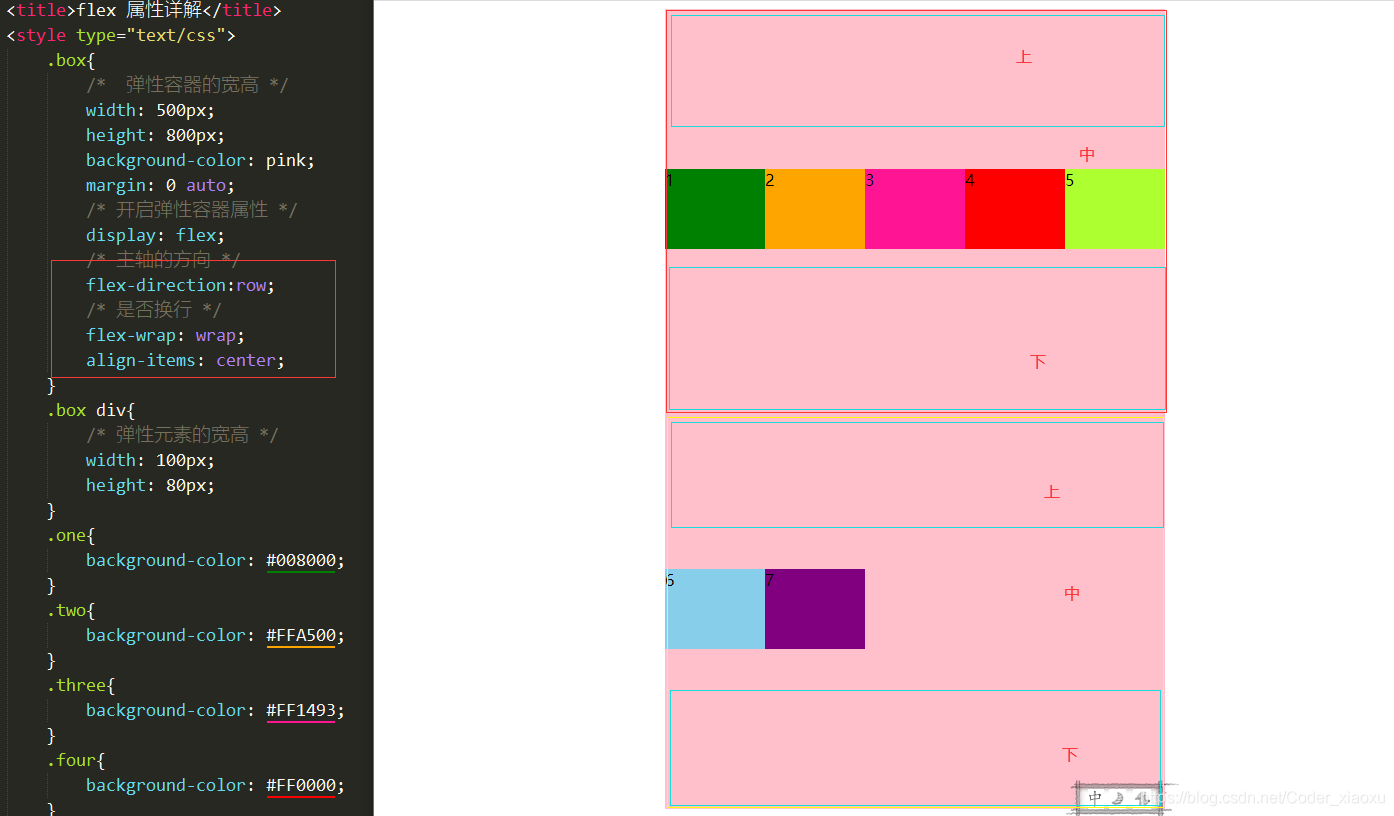The width and height of the screenshot is (1394, 816).
Task: Click the '.four{' selector line
Action: (76, 761)
